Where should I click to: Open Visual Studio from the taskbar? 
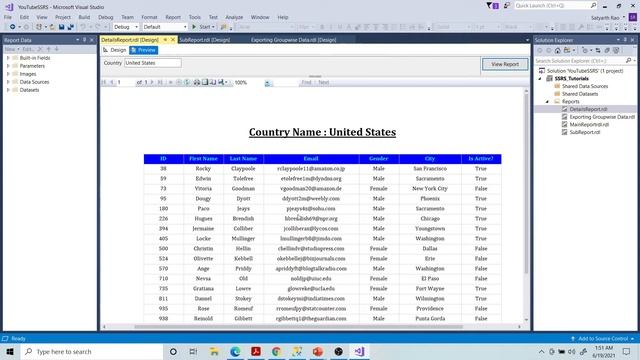pos(359,351)
